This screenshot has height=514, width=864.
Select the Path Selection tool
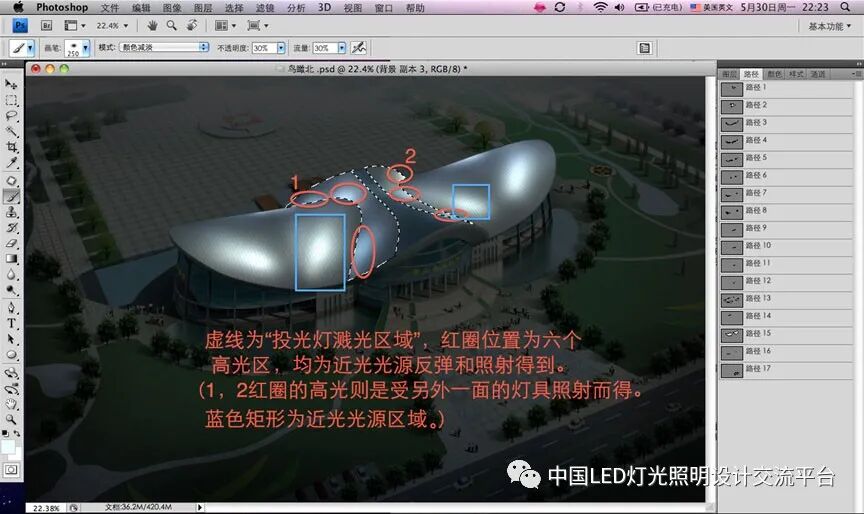pos(11,339)
